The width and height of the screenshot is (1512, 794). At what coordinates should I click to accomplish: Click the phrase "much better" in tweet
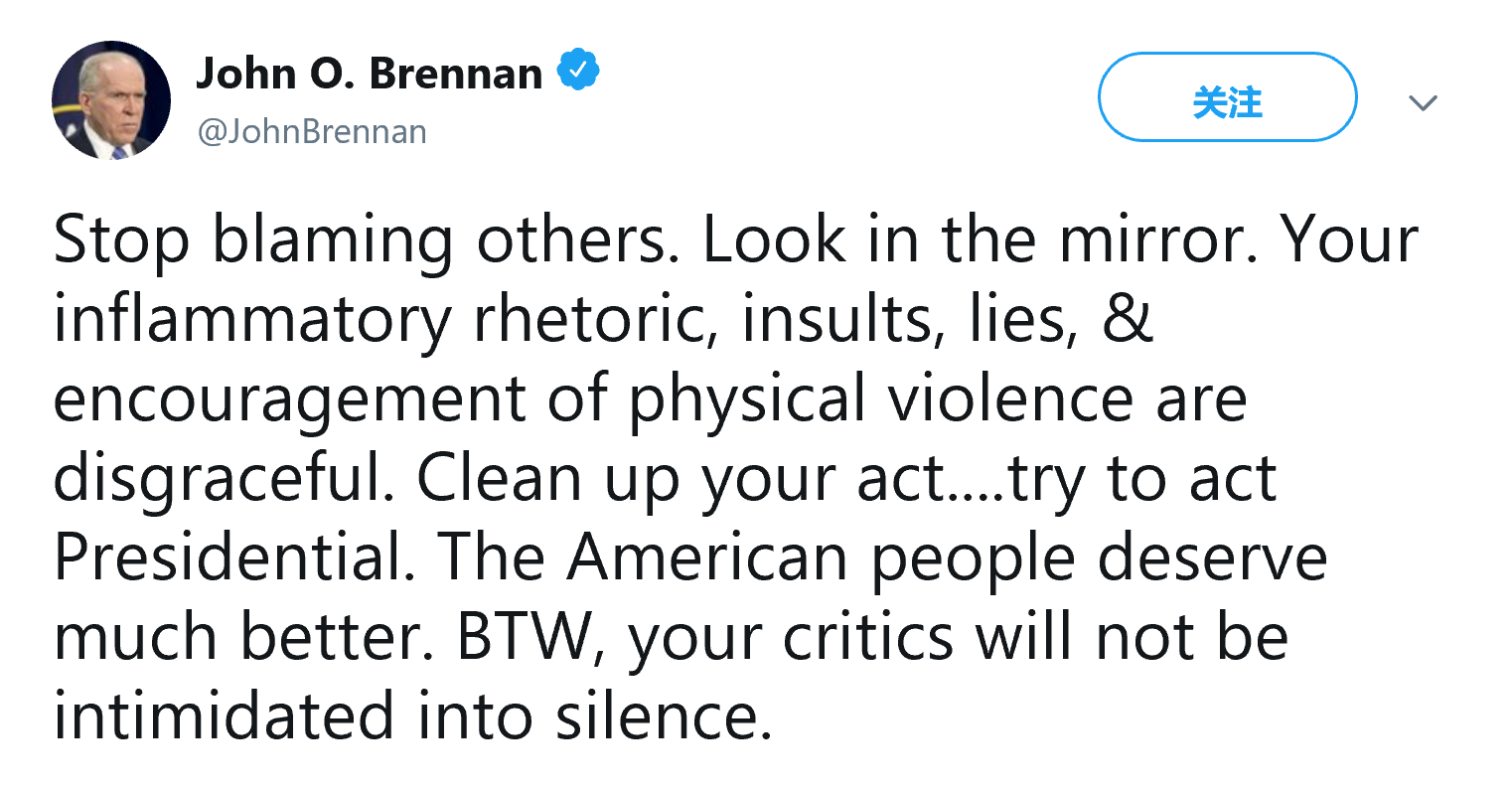tap(238, 638)
